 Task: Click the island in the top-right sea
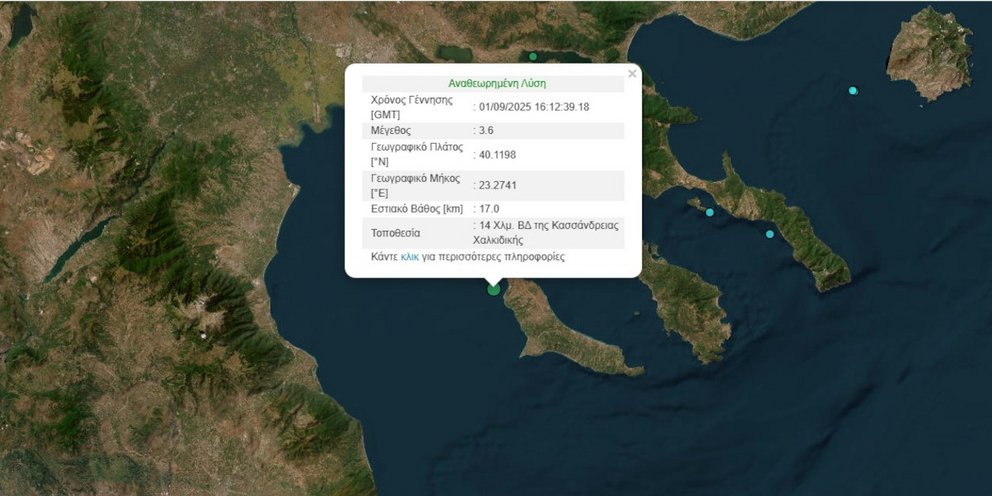(x=929, y=54)
